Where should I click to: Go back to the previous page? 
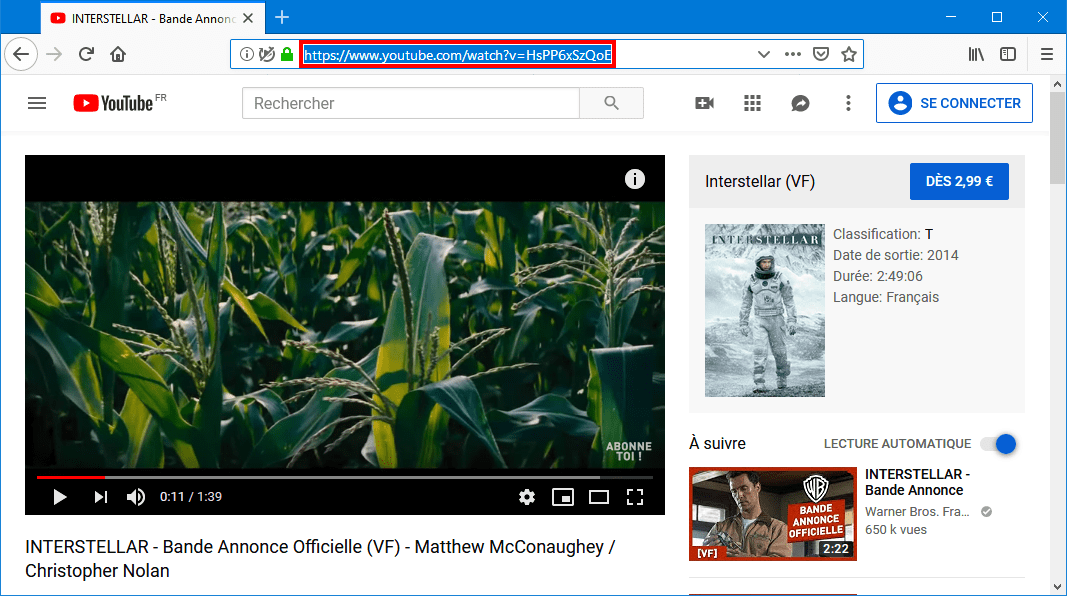[21, 54]
